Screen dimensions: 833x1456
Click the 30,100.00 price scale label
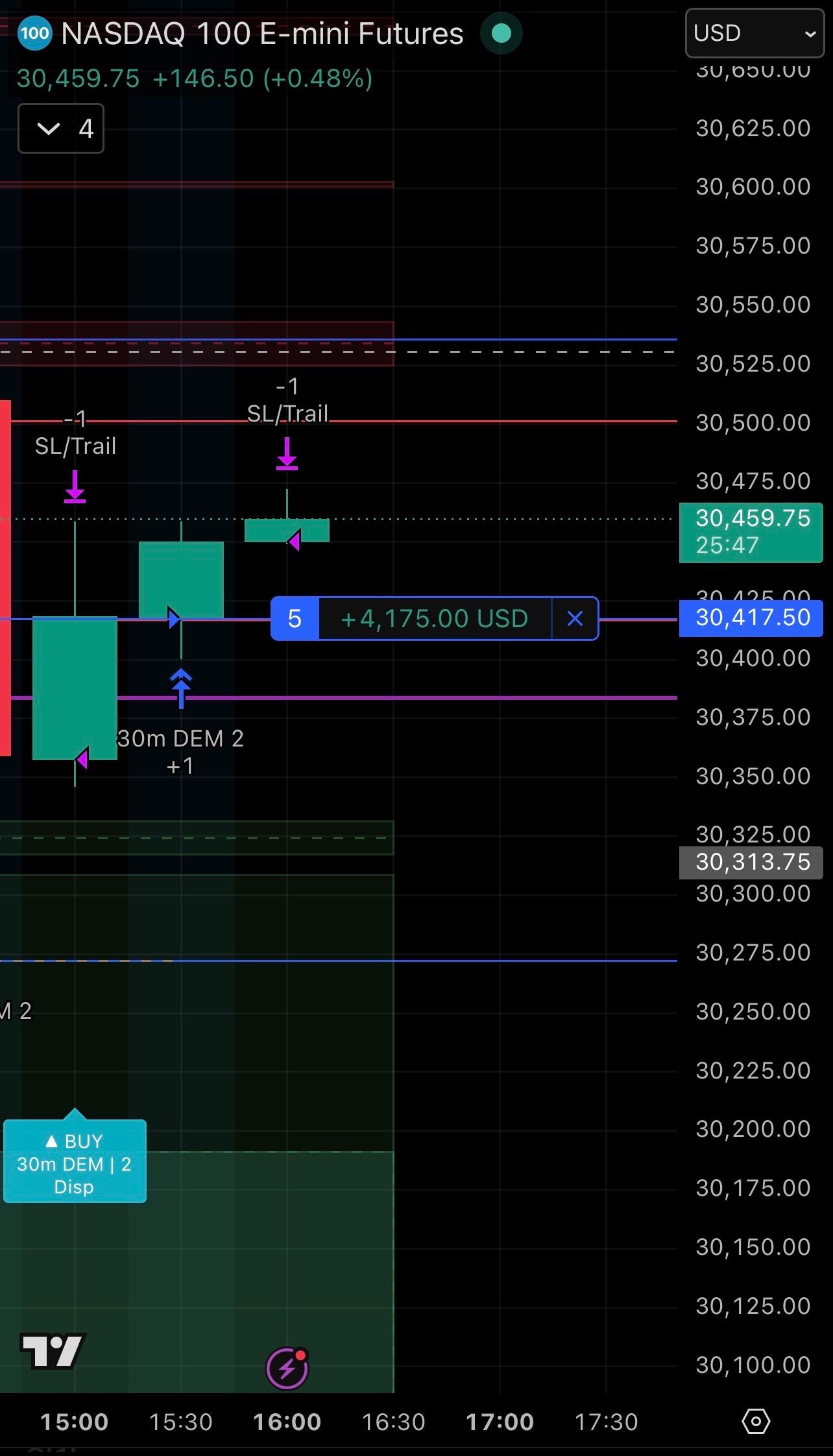(753, 1365)
